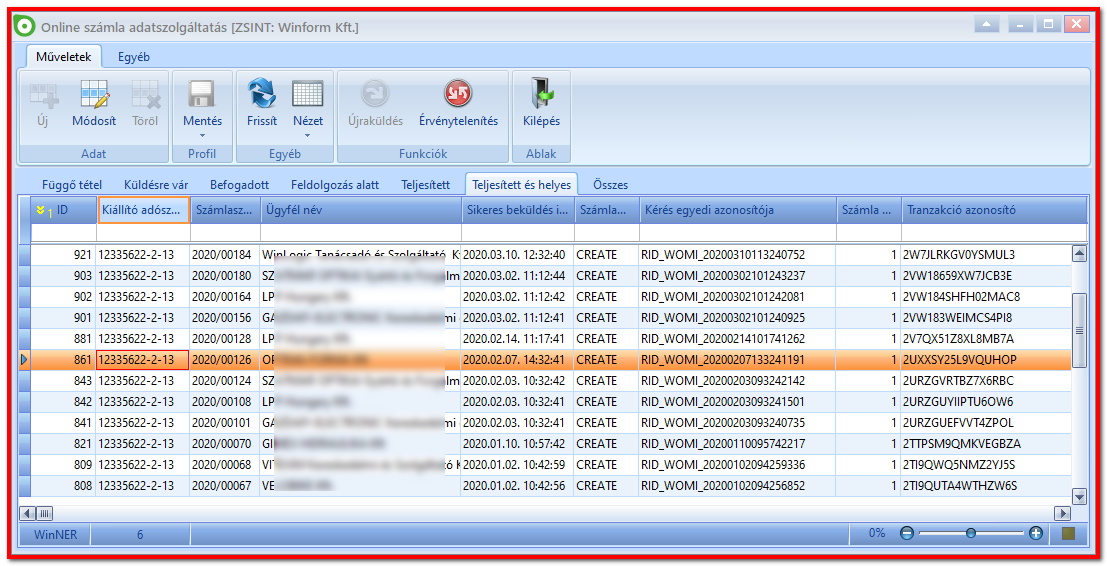The height and width of the screenshot is (566, 1107).
Task: Click the Érvénytelenítés red invalidate icon
Action: click(457, 94)
